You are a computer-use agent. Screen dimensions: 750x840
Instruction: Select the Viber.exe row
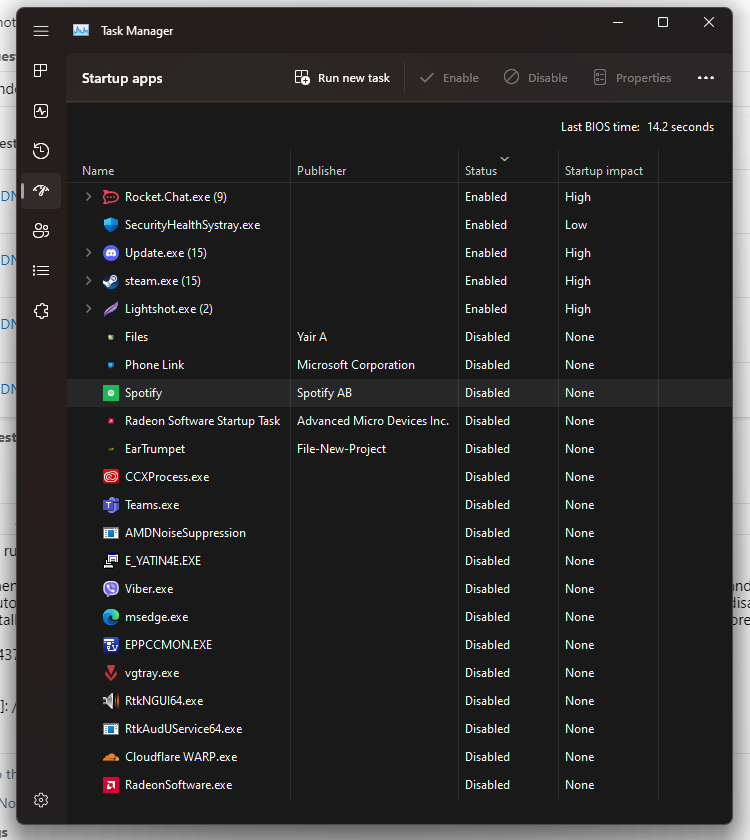click(x=200, y=589)
